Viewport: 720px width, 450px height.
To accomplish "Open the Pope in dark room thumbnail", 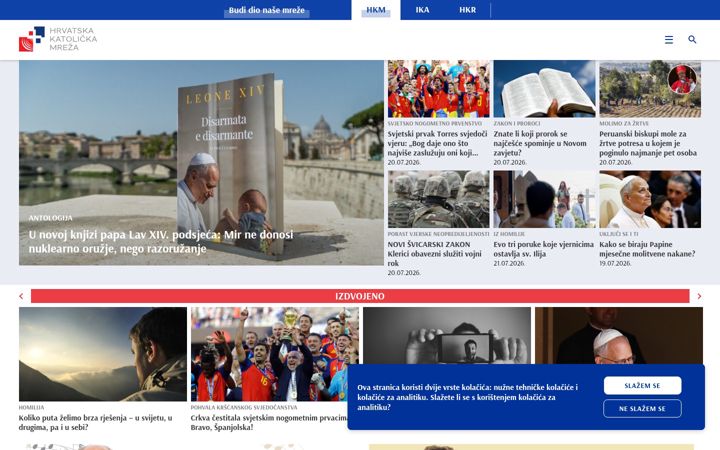I will click(619, 336).
